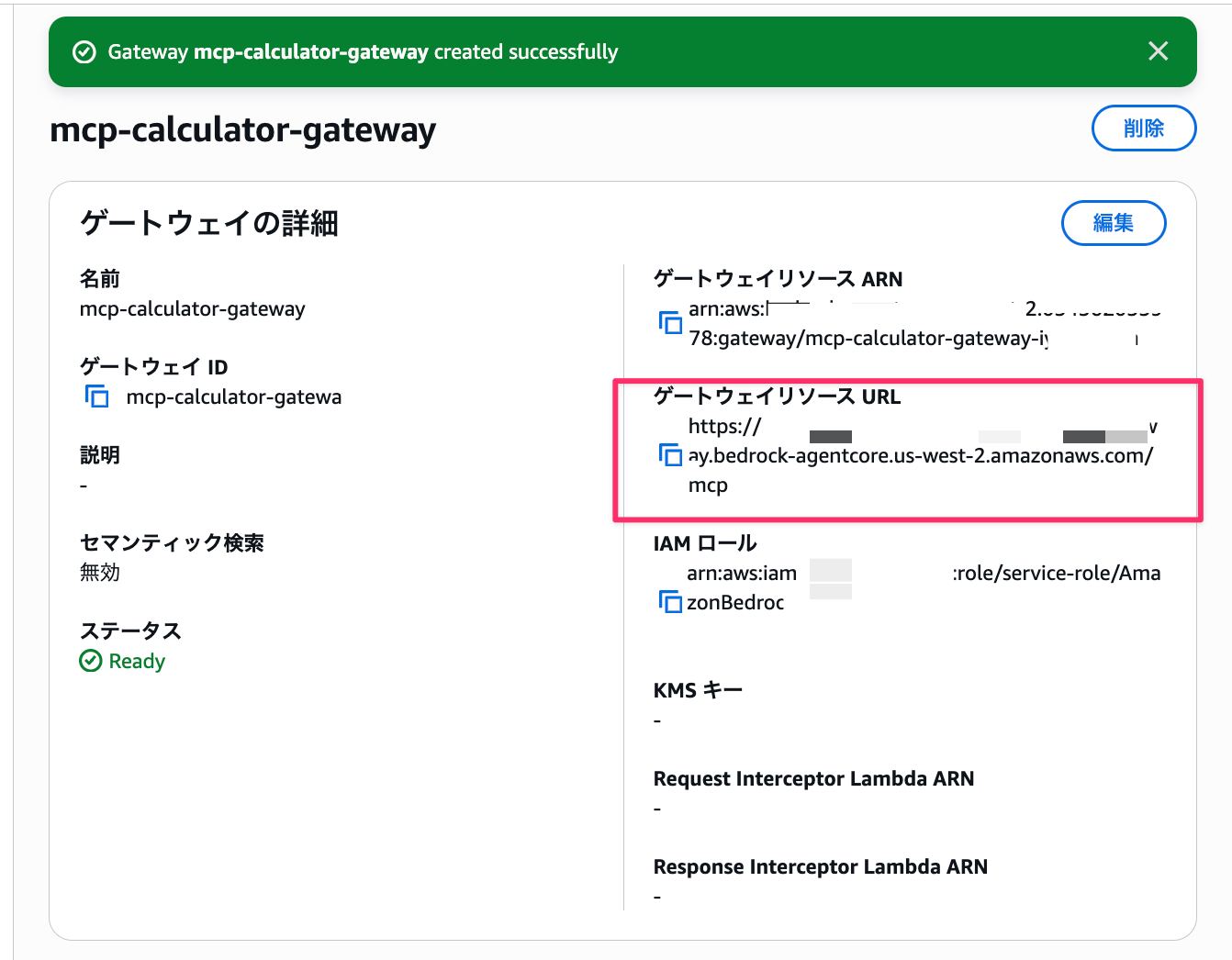
Task: Copy the gateway resource ARN
Action: tap(670, 323)
